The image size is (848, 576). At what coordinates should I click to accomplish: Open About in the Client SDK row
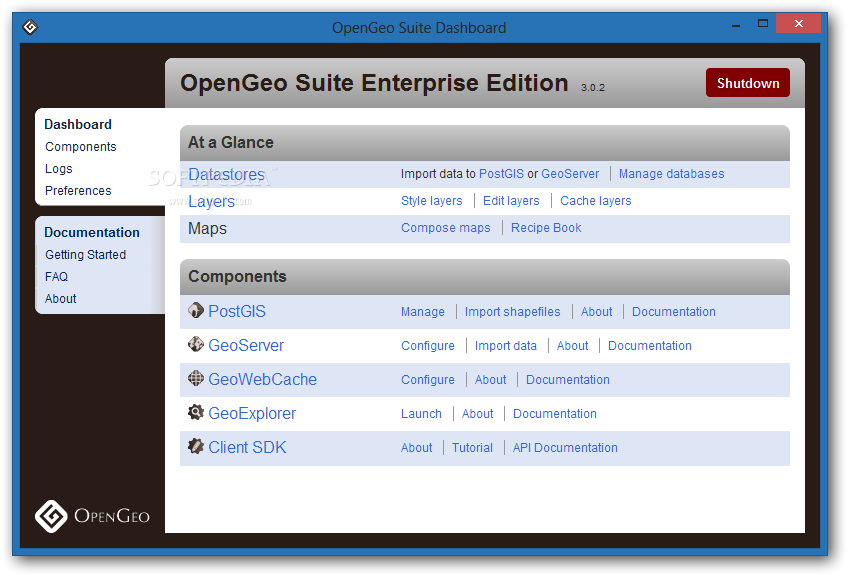416,448
